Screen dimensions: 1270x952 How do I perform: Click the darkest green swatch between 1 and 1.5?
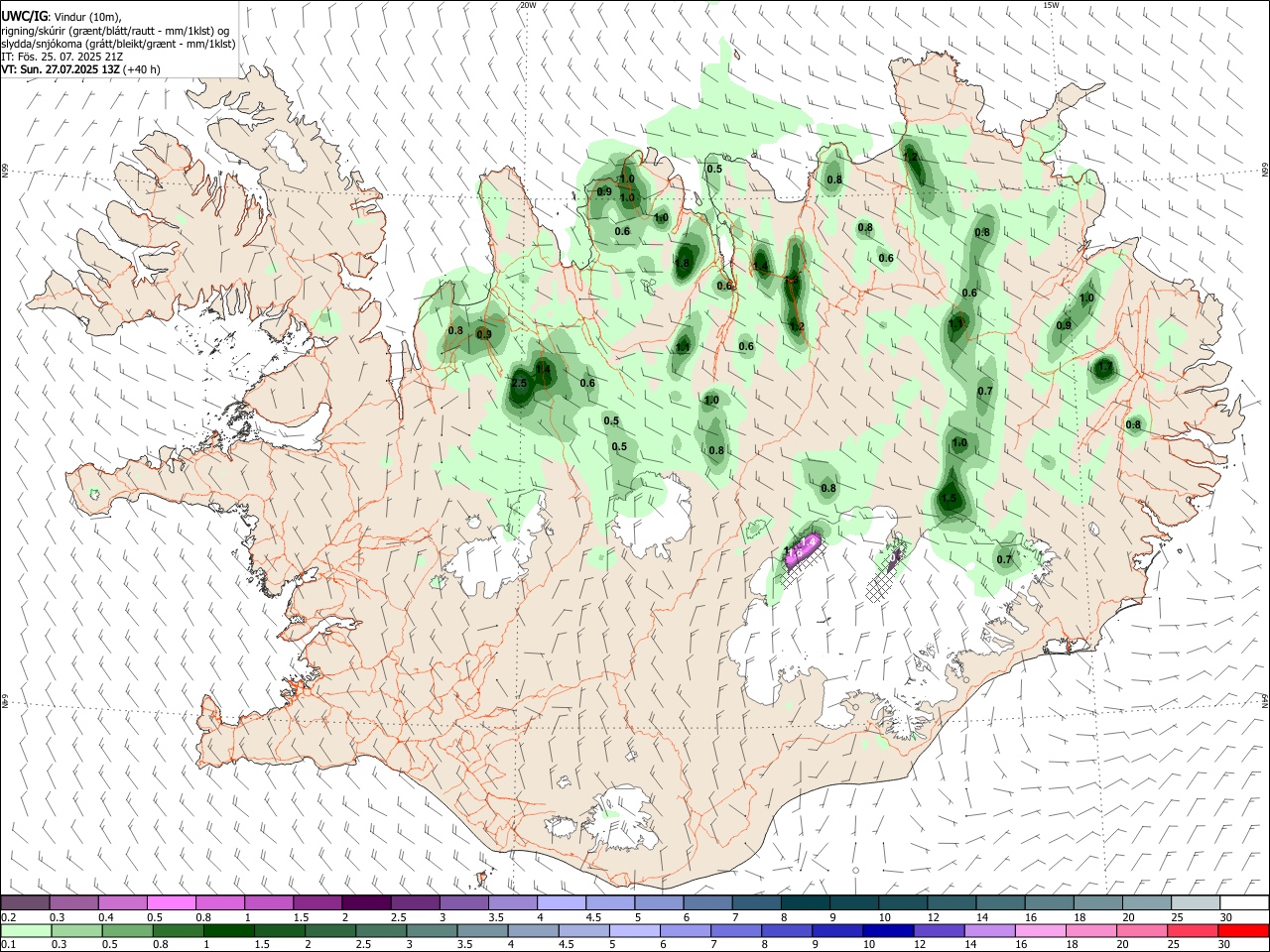pos(229,930)
